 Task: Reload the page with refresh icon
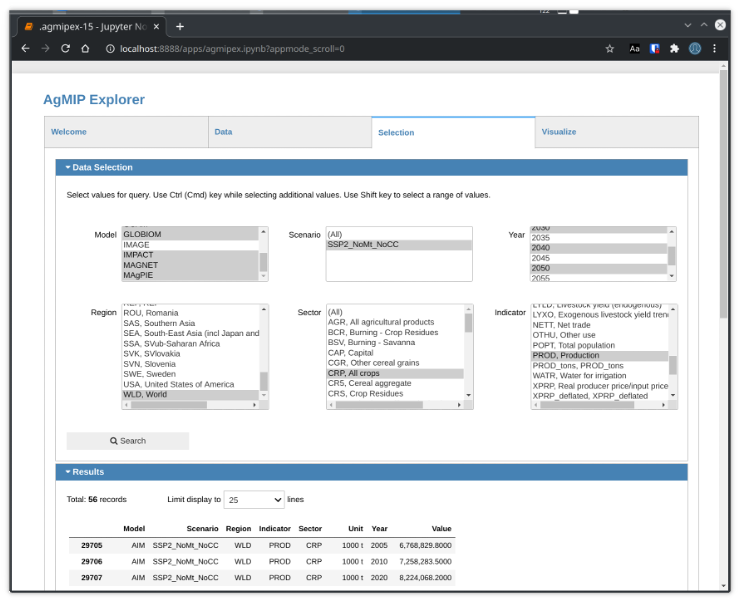(66, 49)
